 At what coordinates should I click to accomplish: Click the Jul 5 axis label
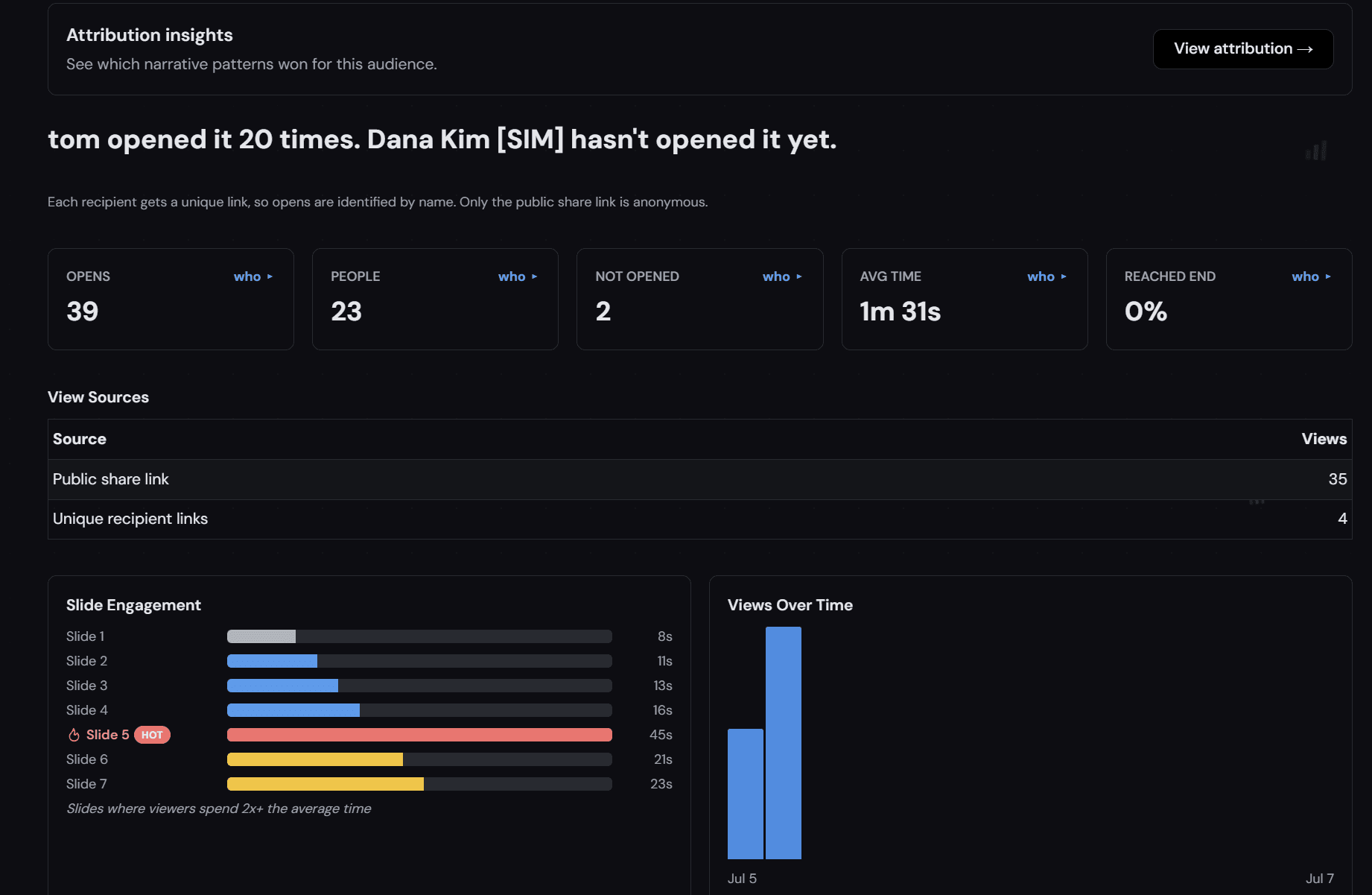click(x=742, y=879)
